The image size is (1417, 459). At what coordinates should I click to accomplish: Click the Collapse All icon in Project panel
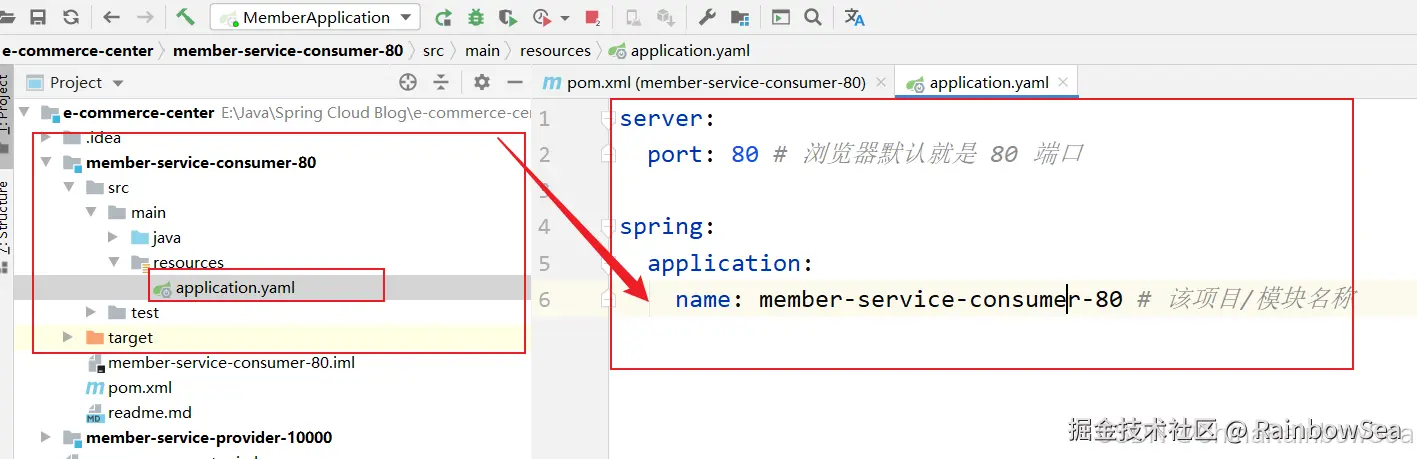[x=441, y=82]
